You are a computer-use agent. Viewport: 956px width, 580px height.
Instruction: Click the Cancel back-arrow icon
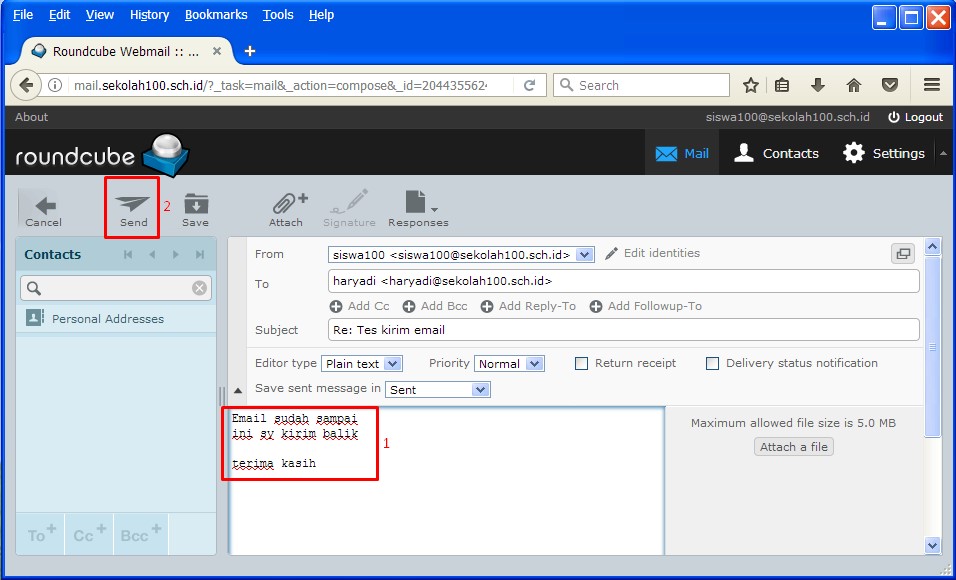point(43,204)
